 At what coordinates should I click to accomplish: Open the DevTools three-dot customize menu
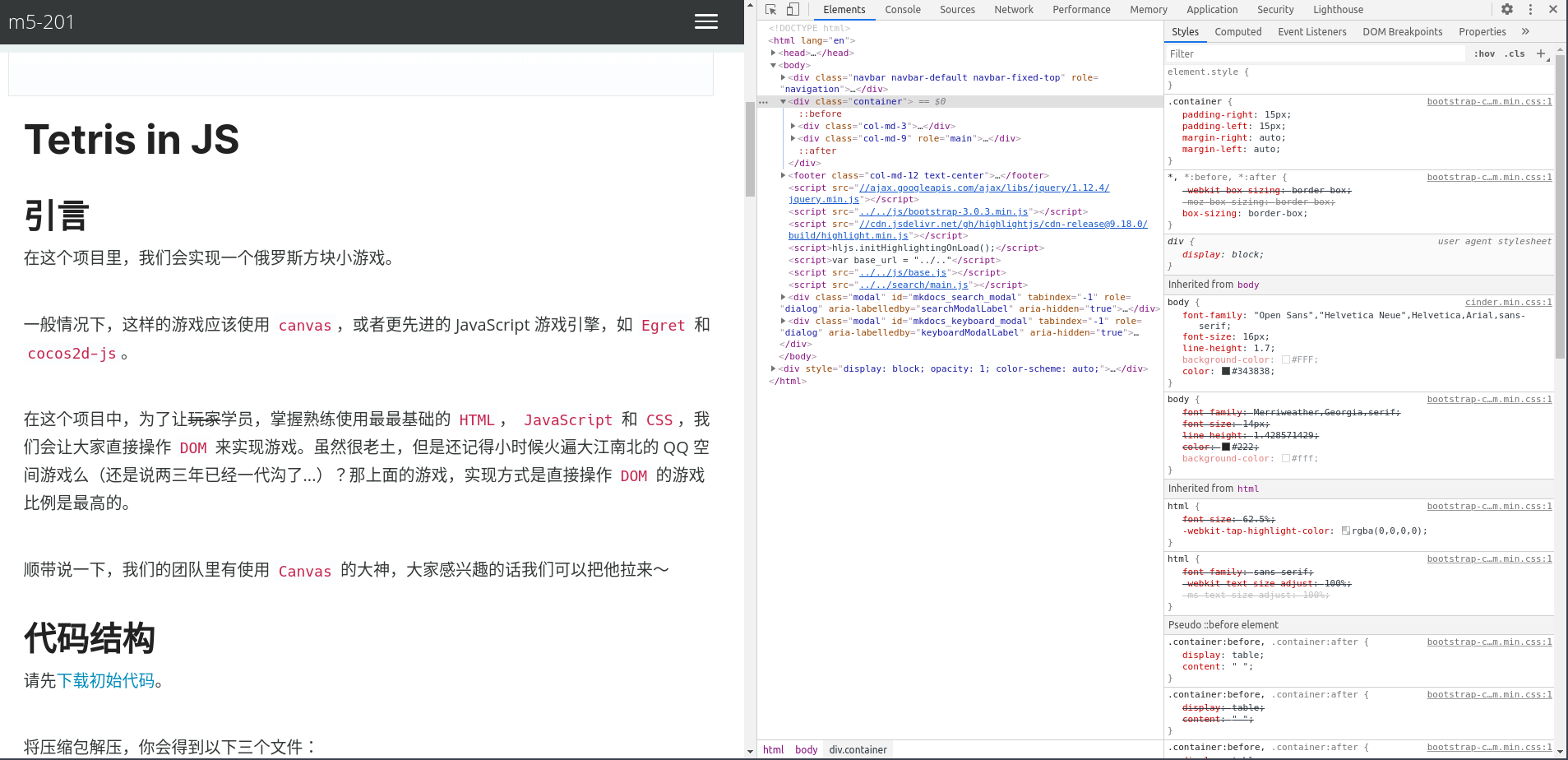(x=1529, y=10)
